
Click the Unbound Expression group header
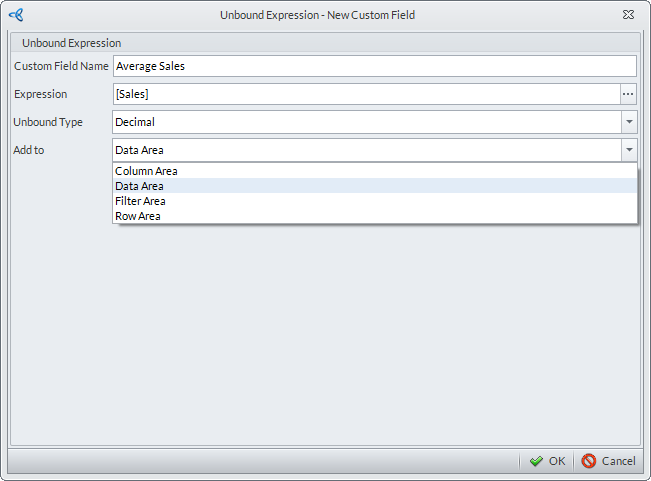[x=72, y=43]
